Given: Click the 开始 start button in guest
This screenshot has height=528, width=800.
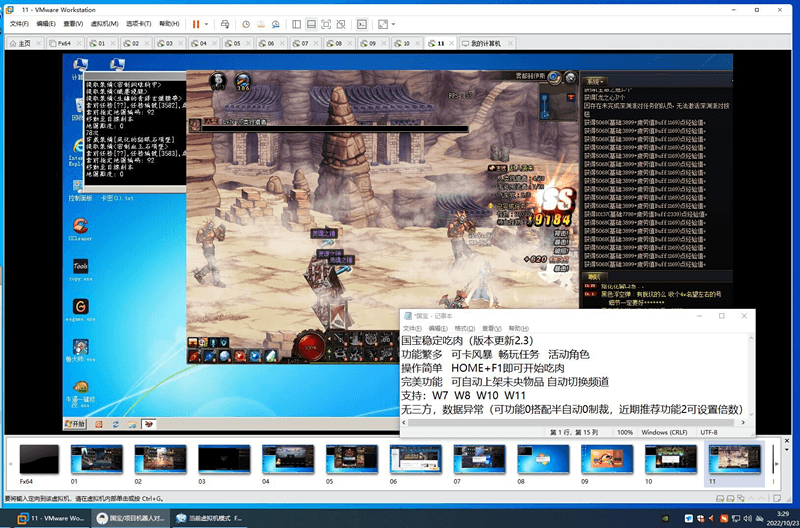Looking at the screenshot, I should (x=75, y=424).
